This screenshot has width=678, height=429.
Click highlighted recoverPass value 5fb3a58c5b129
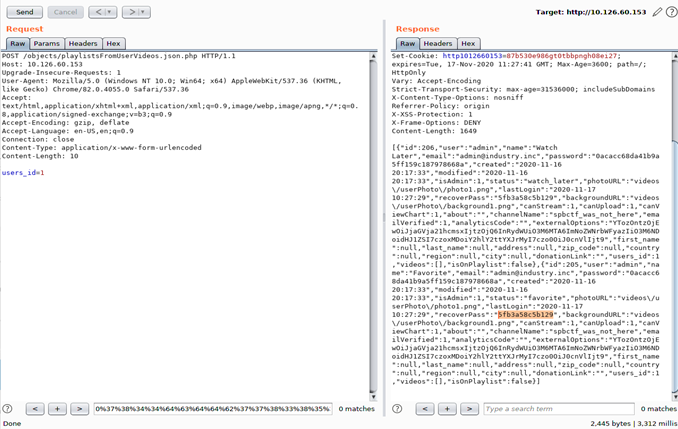525,314
